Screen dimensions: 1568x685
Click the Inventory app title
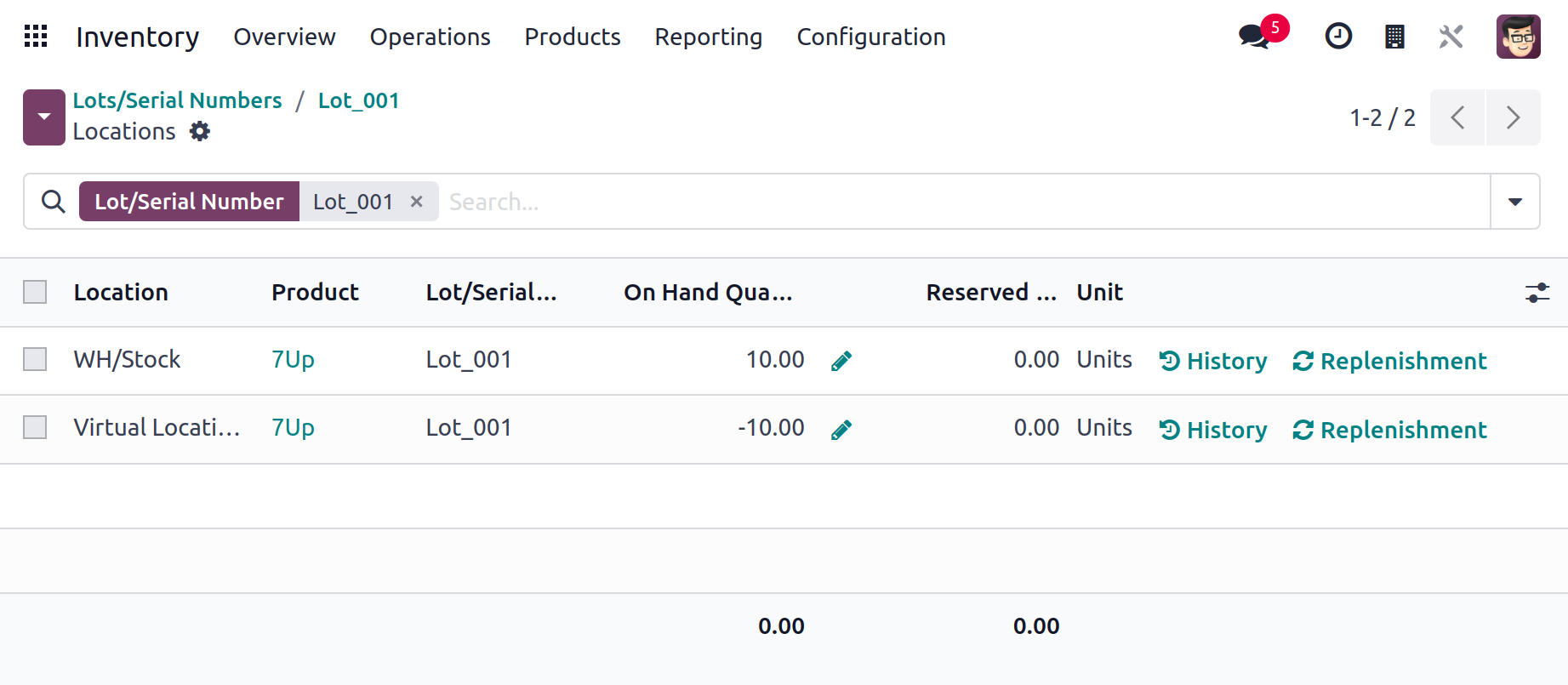click(x=138, y=37)
